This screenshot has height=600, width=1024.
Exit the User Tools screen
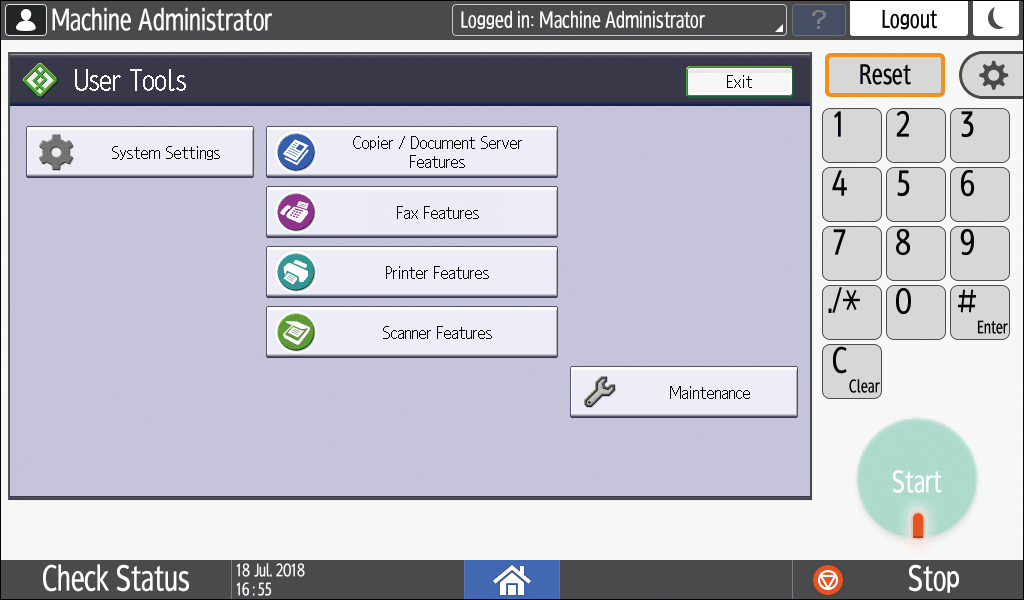pyautogui.click(x=739, y=82)
